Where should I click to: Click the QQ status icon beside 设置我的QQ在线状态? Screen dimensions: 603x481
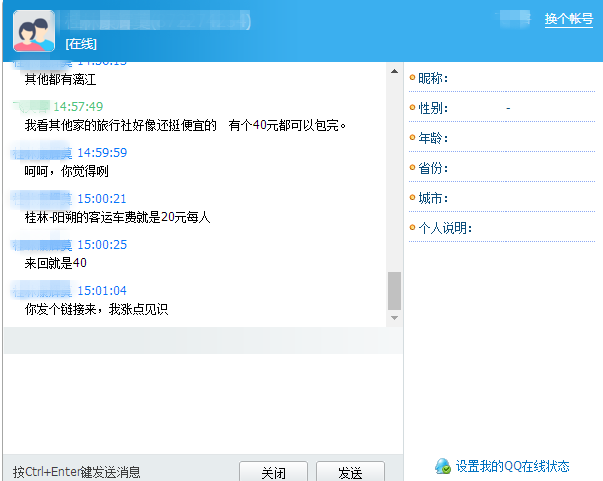click(442, 466)
